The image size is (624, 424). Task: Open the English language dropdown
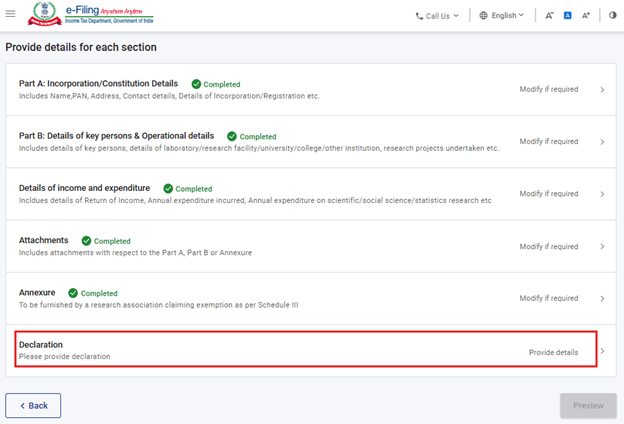[502, 16]
